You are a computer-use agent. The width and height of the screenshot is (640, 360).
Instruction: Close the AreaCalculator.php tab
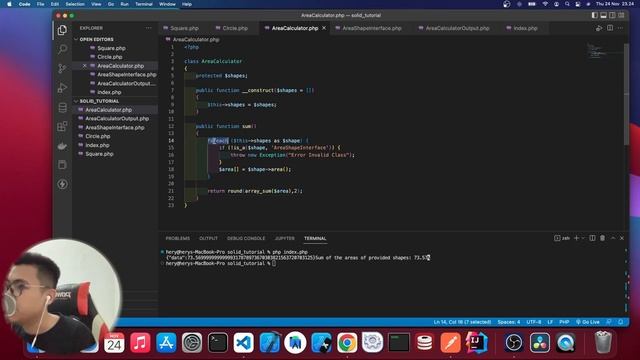pyautogui.click(x=324, y=28)
